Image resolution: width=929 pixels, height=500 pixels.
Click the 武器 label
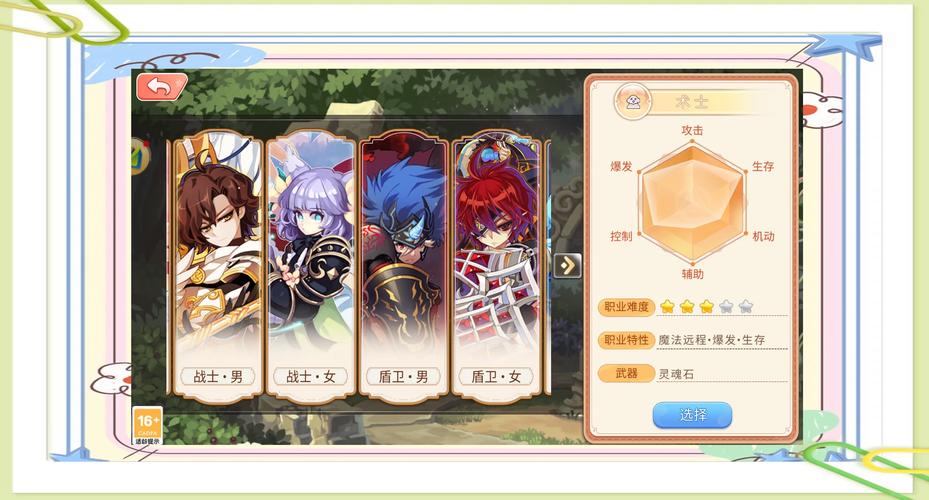click(626, 373)
